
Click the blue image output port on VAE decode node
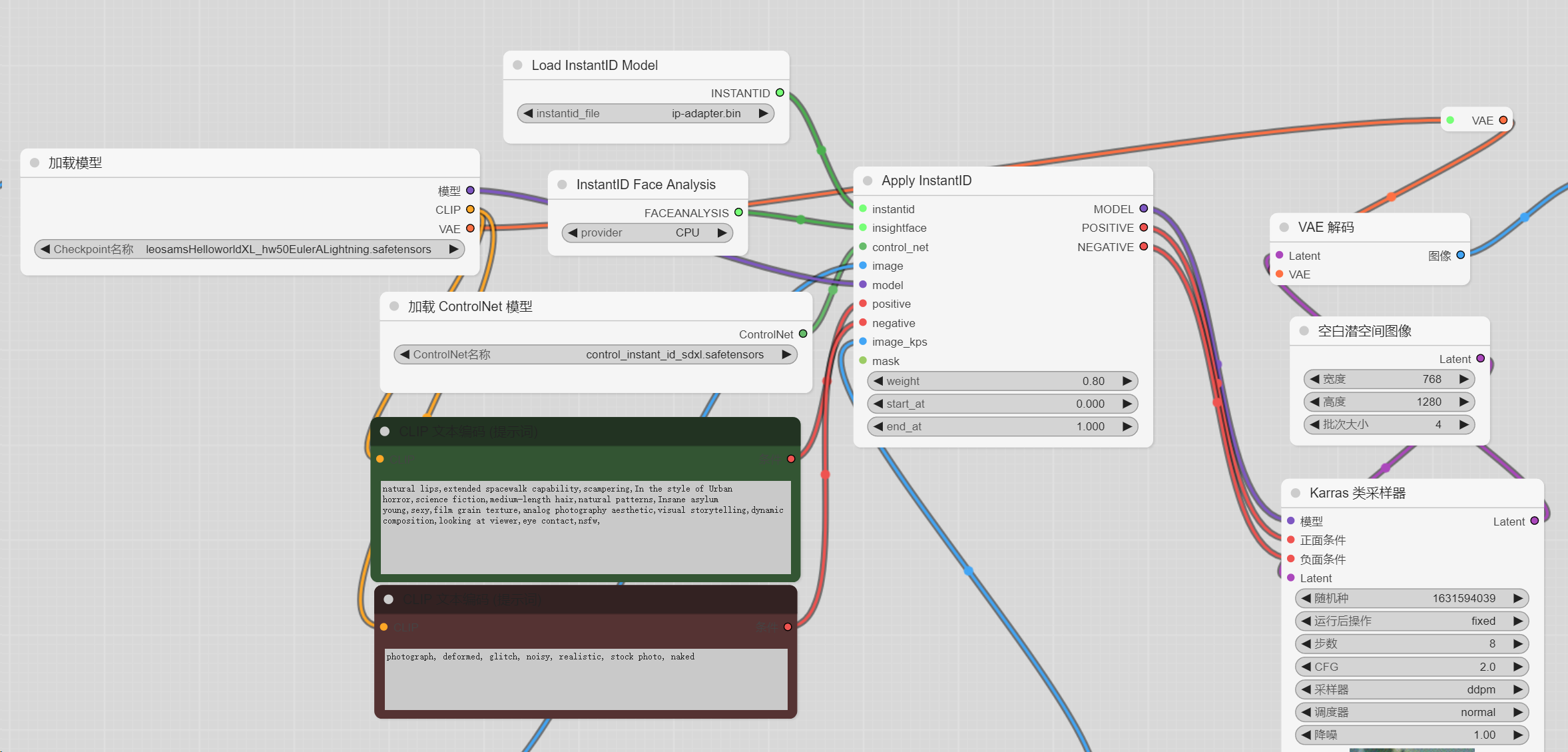[x=1461, y=255]
